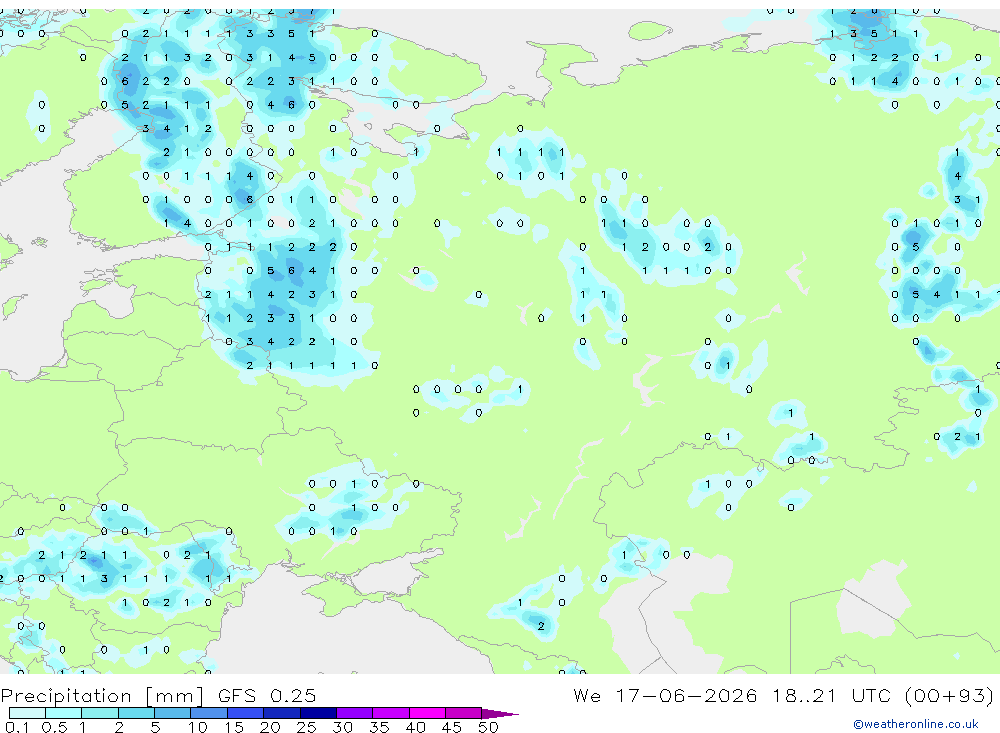The image size is (1000, 733).
Task: Click the 45–50 mm dark magenta legend swatch
Action: [464, 713]
